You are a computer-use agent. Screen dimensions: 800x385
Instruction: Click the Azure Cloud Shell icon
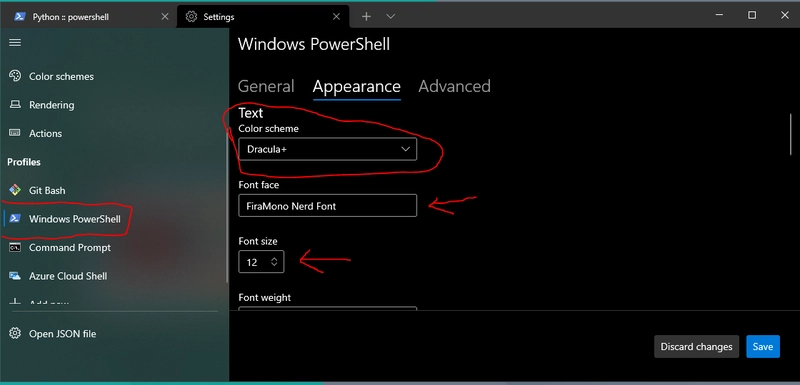(15, 276)
